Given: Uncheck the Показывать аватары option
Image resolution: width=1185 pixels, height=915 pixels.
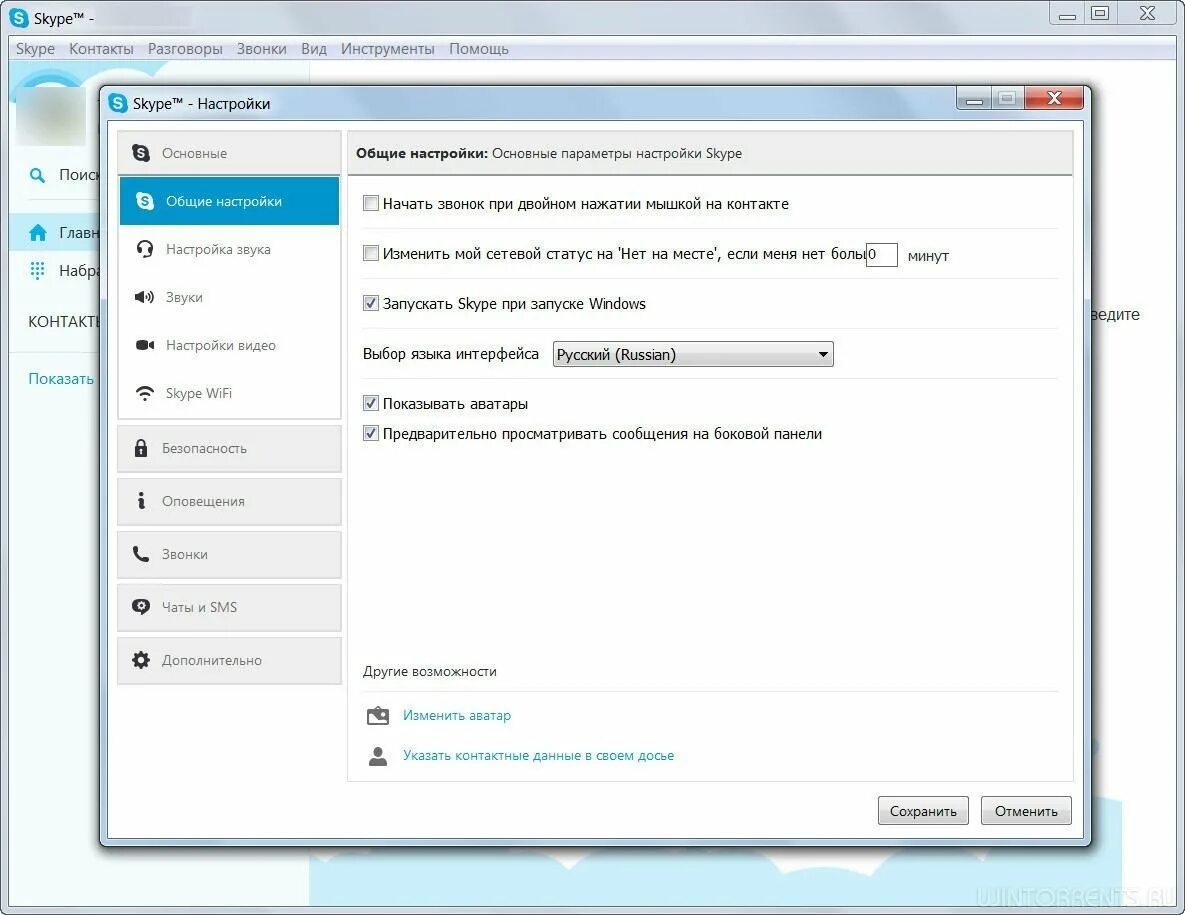Looking at the screenshot, I should pyautogui.click(x=370, y=403).
